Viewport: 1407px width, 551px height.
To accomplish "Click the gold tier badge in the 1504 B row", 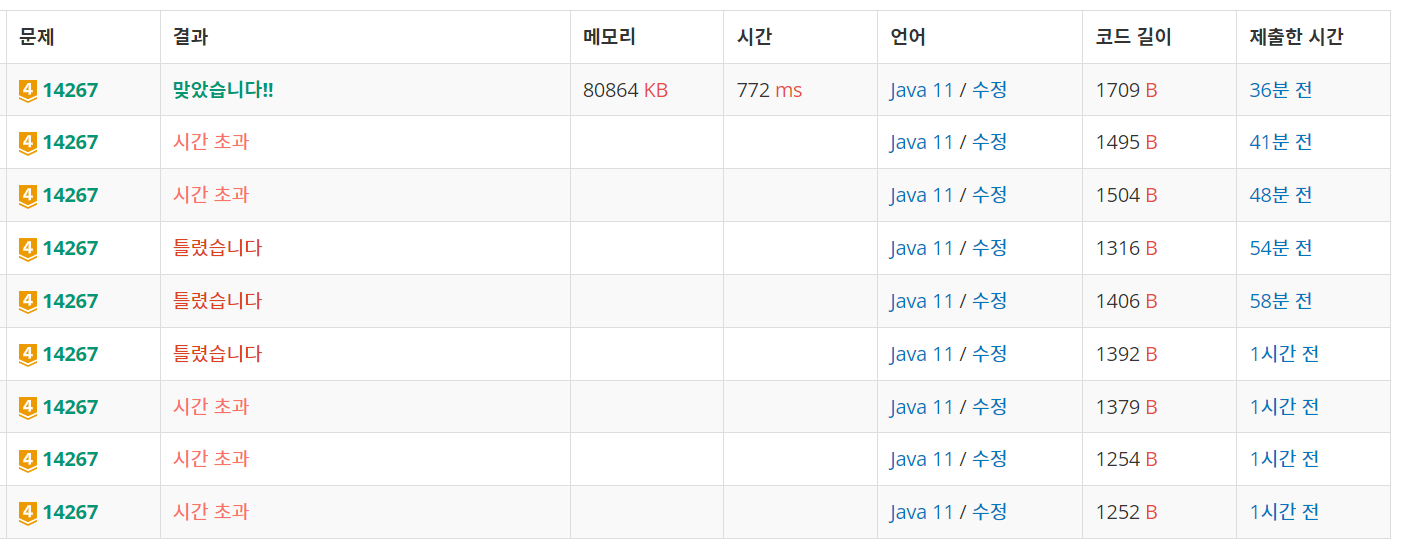I will point(28,196).
